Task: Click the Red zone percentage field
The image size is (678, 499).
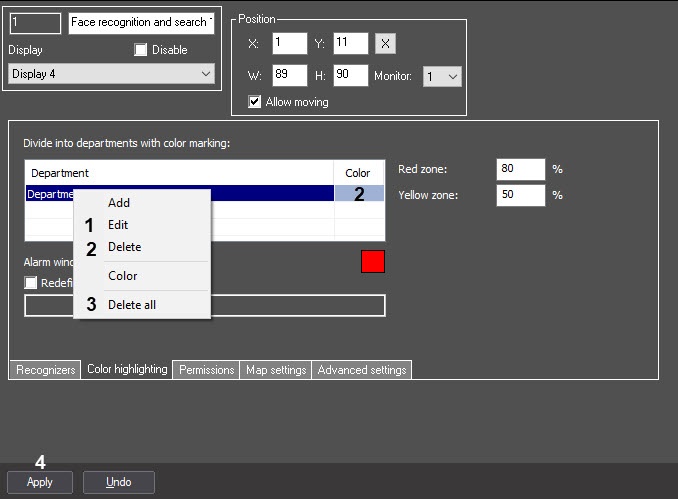Action: 521,169
